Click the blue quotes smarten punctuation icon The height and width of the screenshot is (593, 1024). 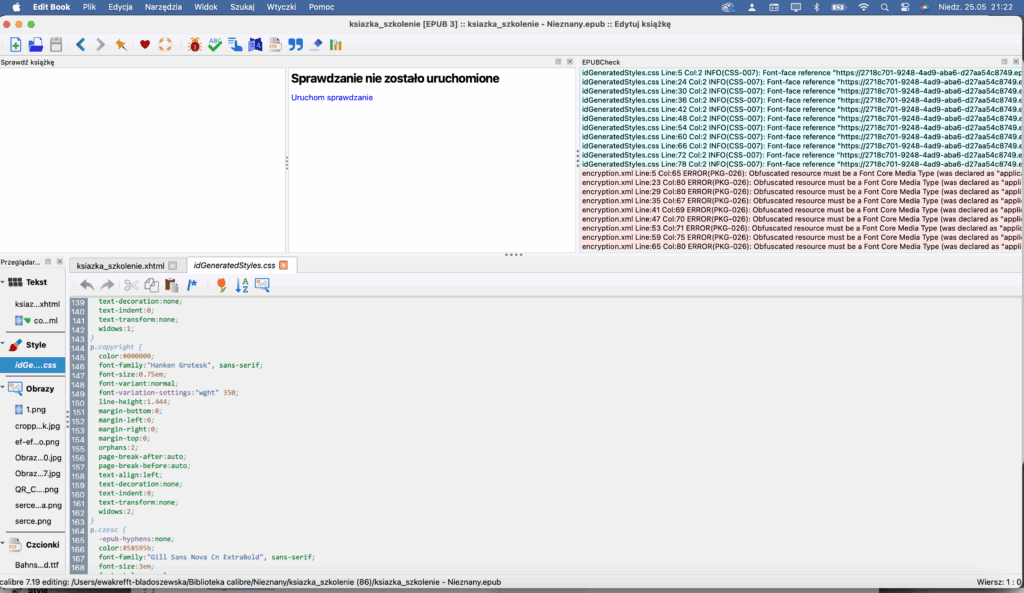coord(295,45)
